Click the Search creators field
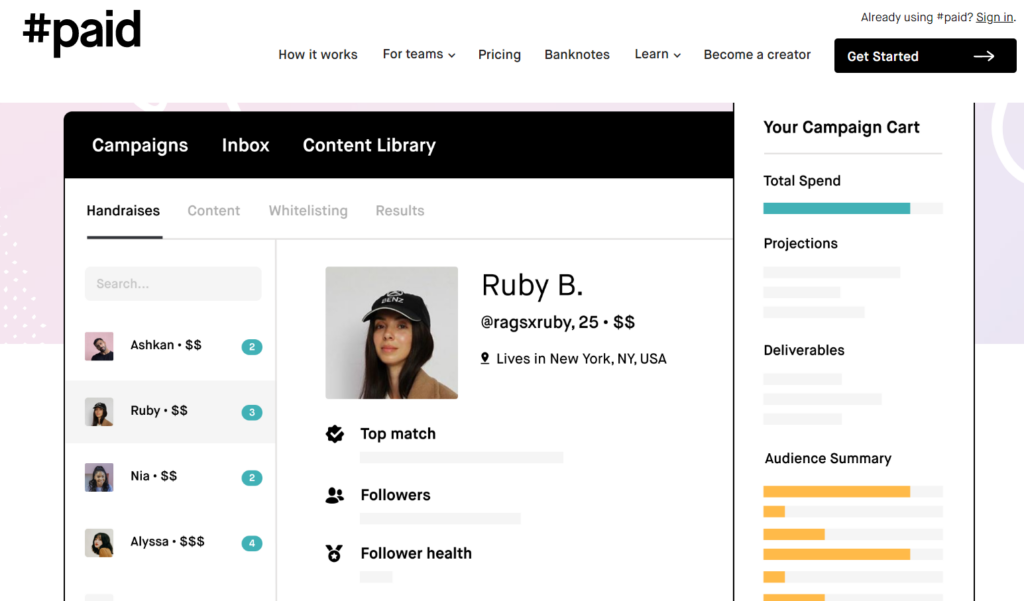Screen dimensions: 1024x601 (173, 284)
